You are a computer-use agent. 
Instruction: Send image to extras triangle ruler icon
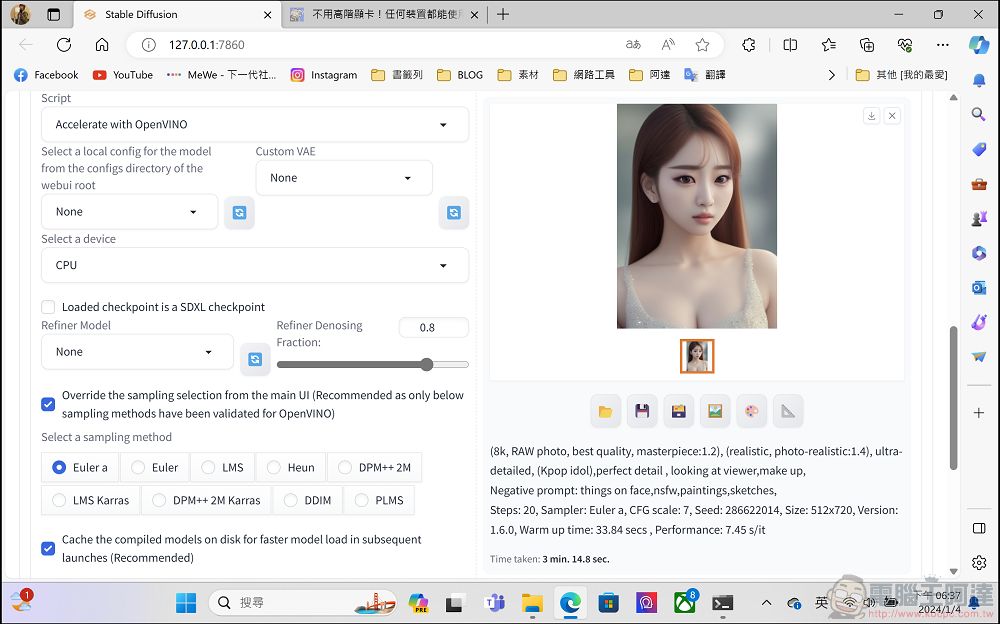(x=788, y=412)
